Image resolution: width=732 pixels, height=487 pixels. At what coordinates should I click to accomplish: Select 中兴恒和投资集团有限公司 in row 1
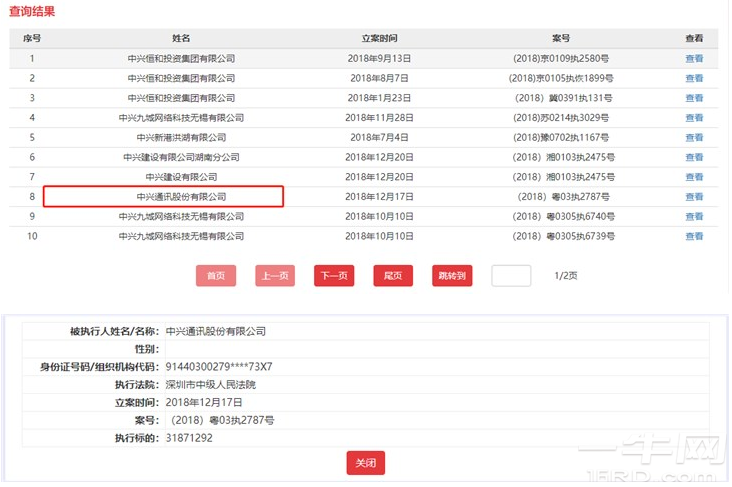pos(181,58)
